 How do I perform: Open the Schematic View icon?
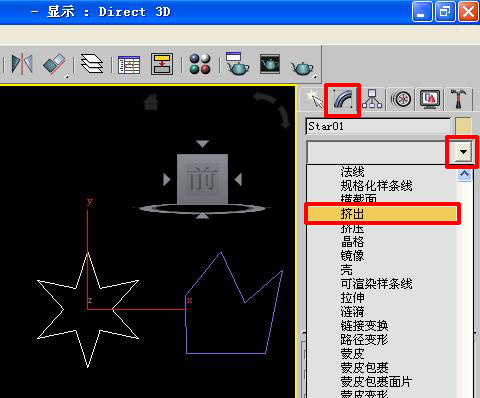pos(162,64)
